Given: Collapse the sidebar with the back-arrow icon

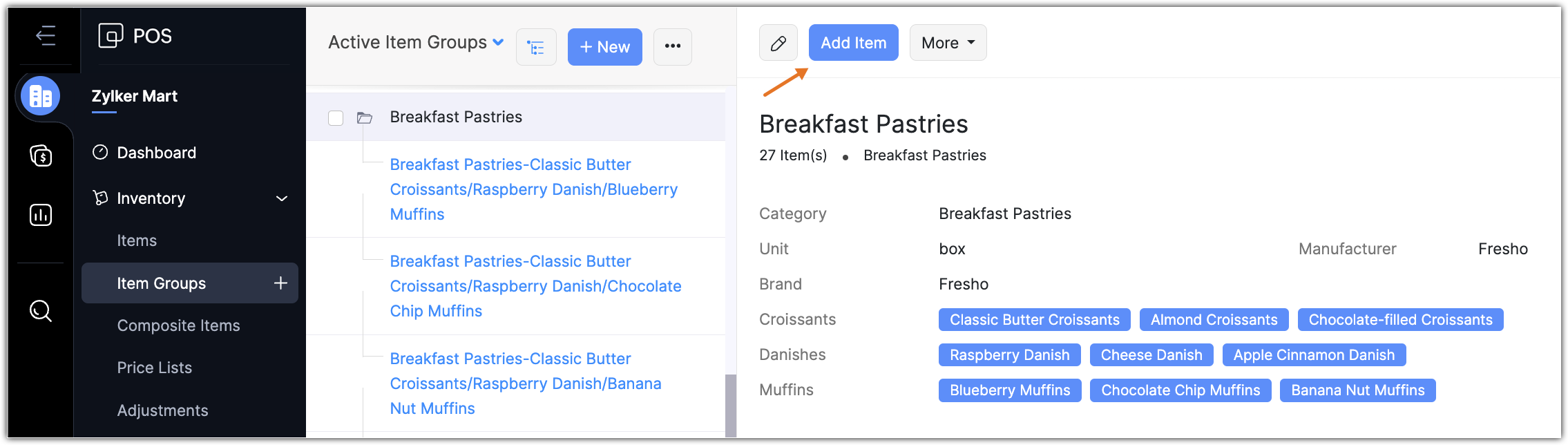Looking at the screenshot, I should [x=46, y=35].
